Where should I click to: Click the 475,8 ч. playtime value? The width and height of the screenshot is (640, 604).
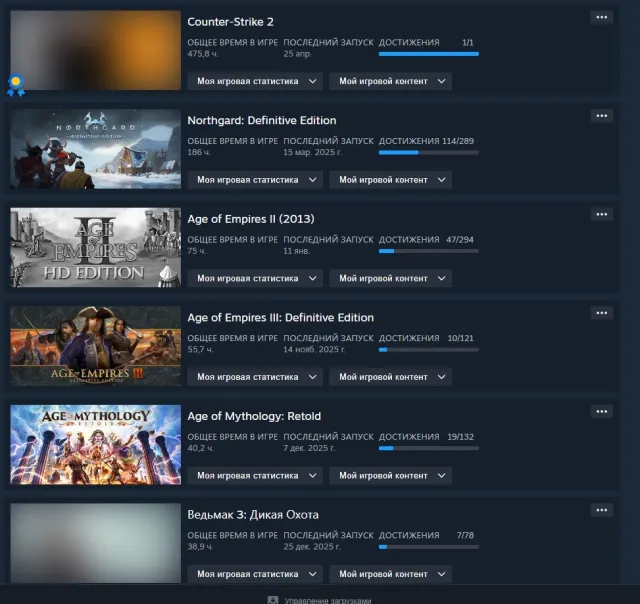(x=203, y=54)
